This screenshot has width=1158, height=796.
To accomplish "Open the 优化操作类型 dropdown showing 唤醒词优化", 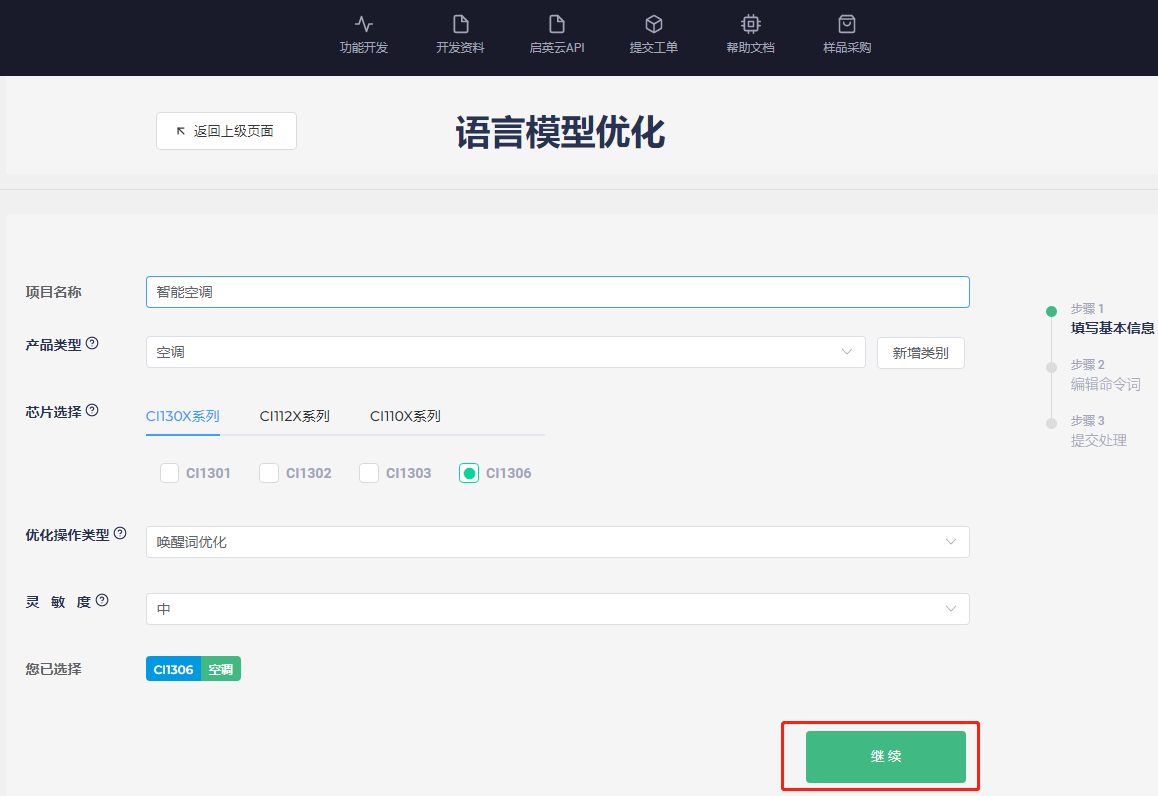I will (557, 542).
